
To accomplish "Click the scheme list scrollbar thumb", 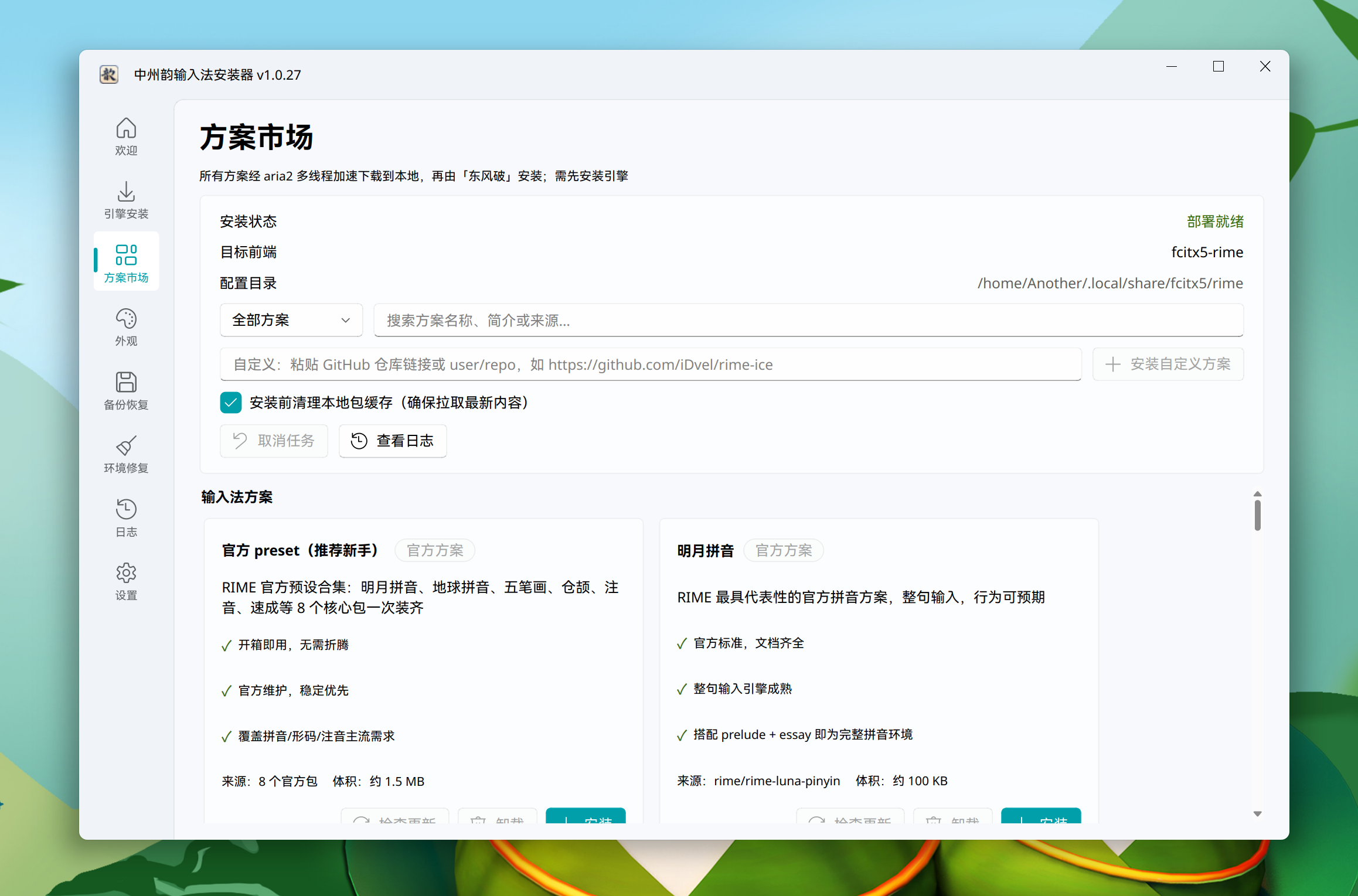I will [x=1258, y=516].
